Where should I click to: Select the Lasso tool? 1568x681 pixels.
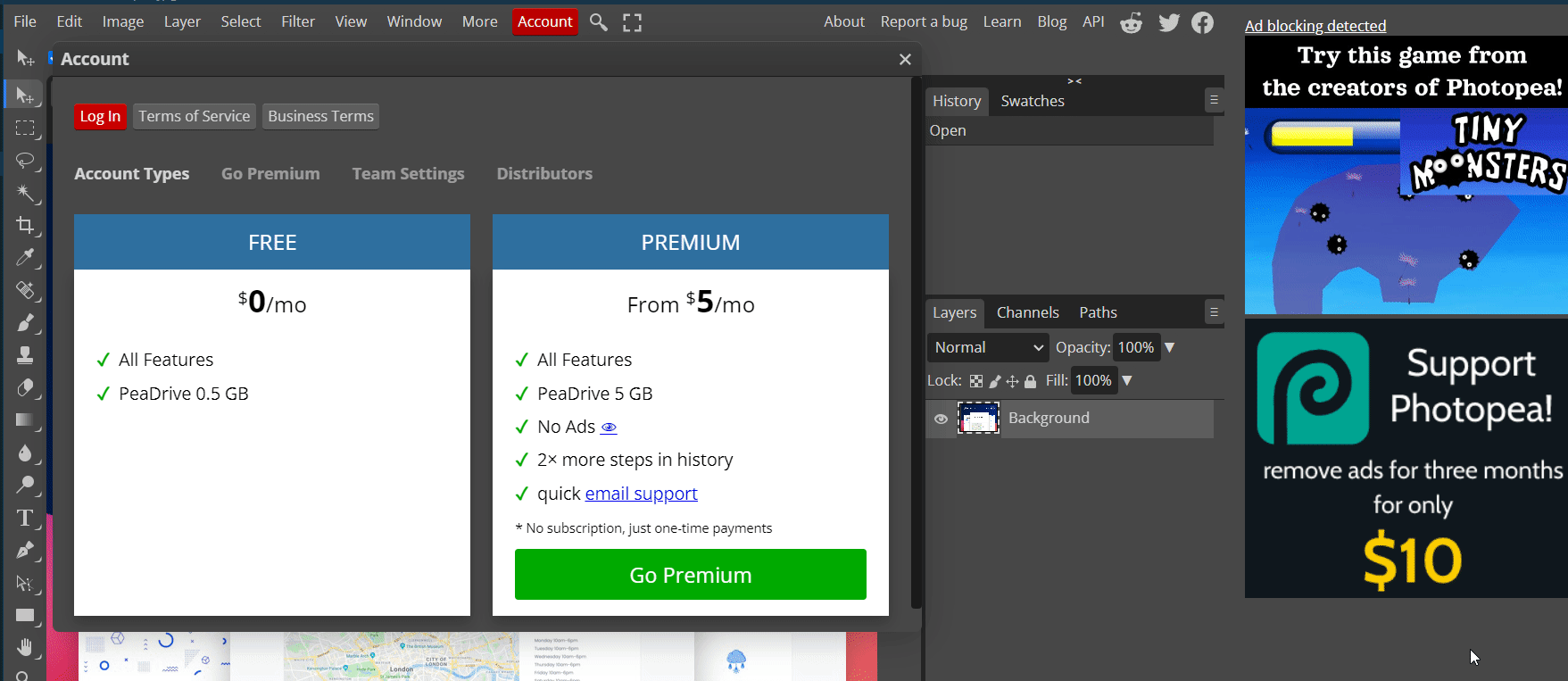point(25,161)
